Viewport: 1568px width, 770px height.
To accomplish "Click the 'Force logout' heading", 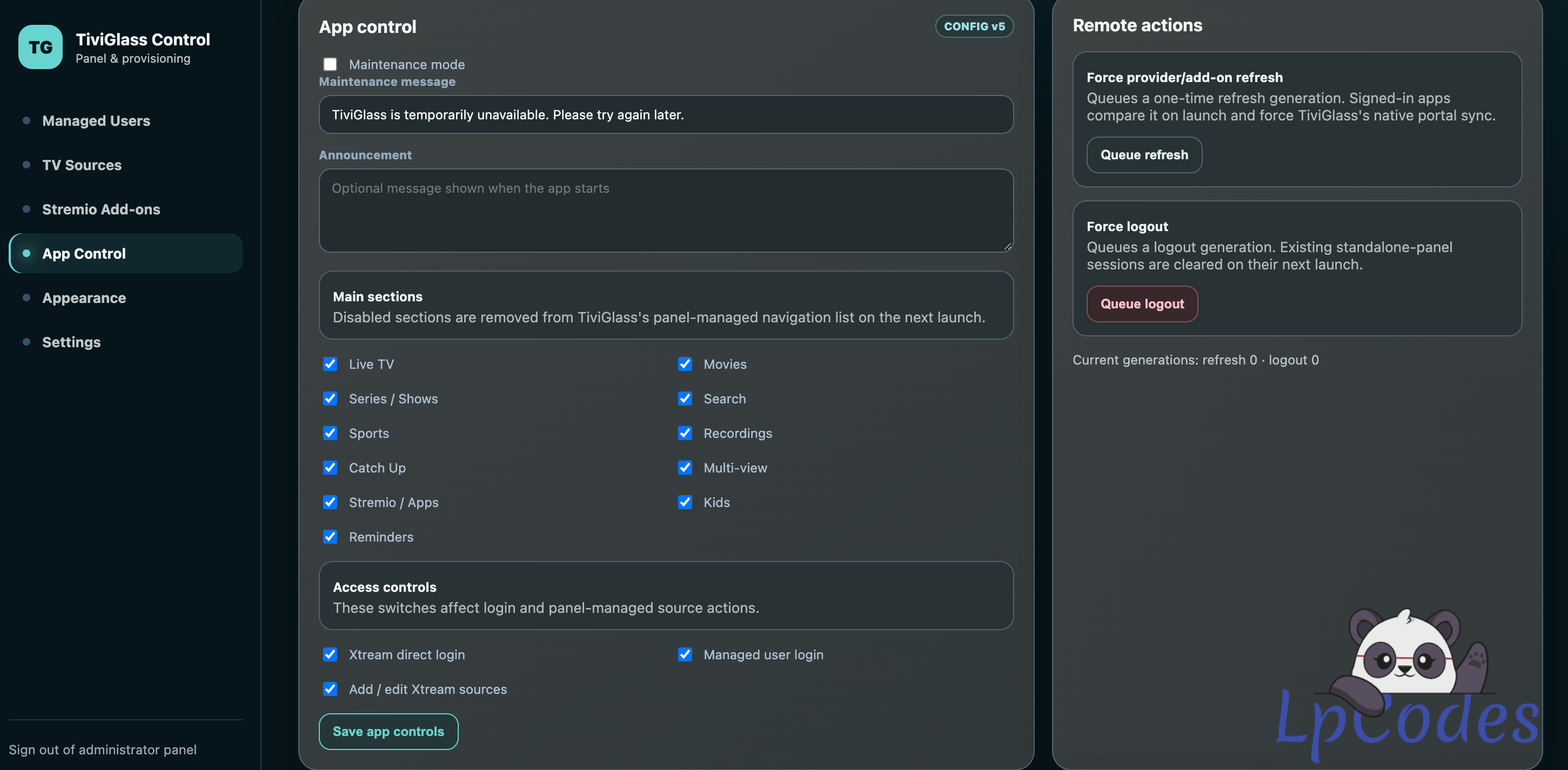I will [x=1127, y=227].
